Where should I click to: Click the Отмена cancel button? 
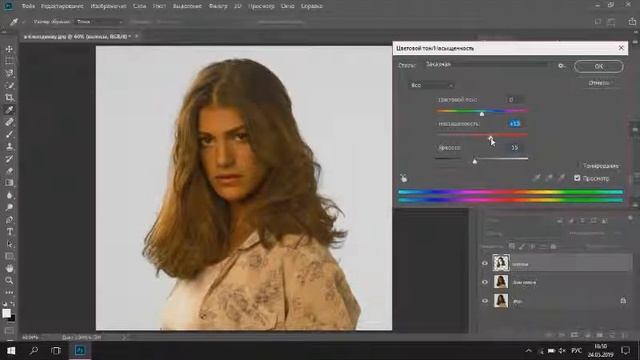[x=599, y=82]
